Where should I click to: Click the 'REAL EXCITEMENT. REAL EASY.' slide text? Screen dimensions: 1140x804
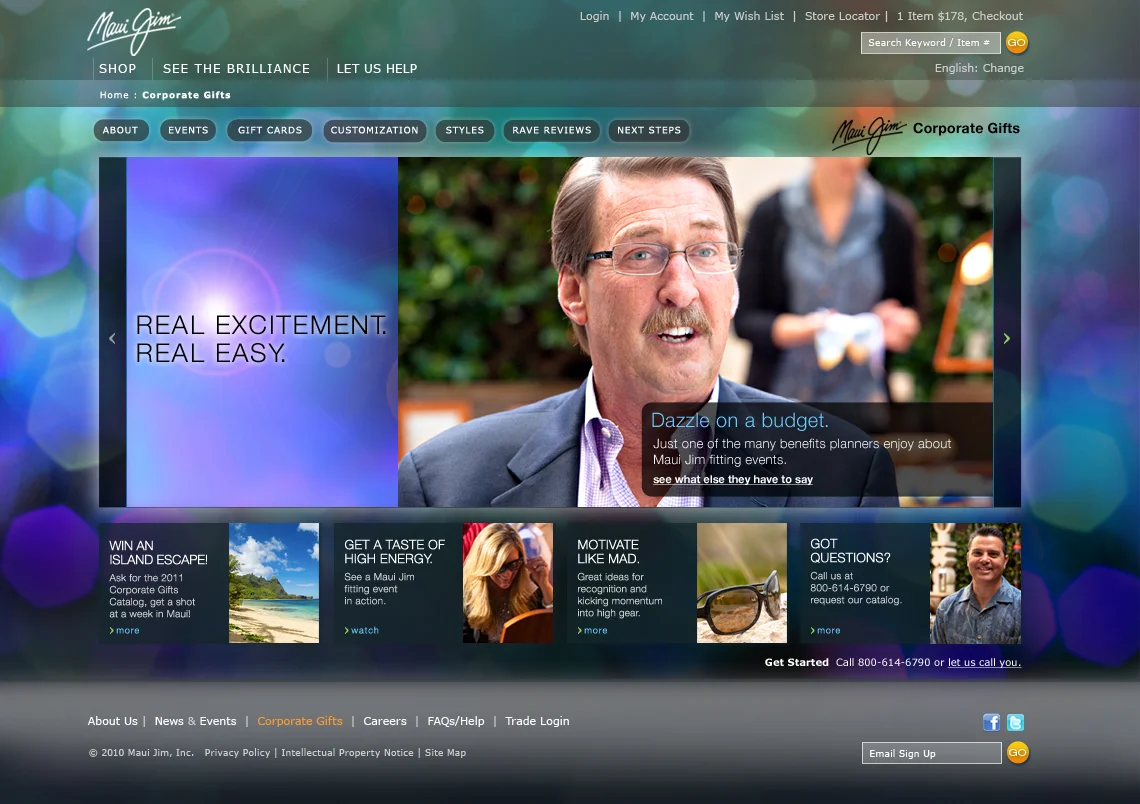click(262, 339)
